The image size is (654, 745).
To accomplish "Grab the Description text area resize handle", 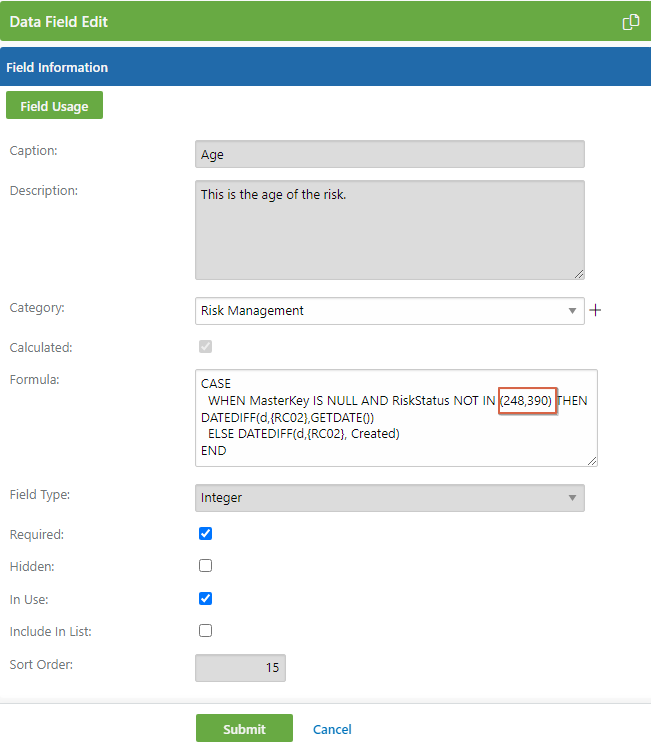I will [x=579, y=274].
